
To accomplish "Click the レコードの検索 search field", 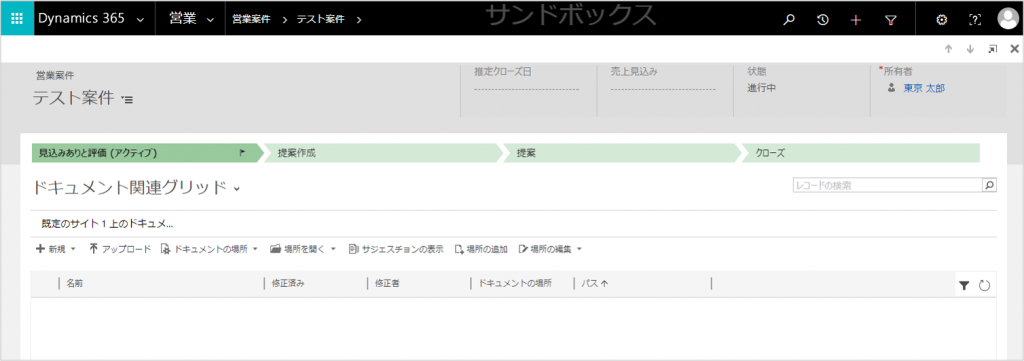I will point(888,185).
